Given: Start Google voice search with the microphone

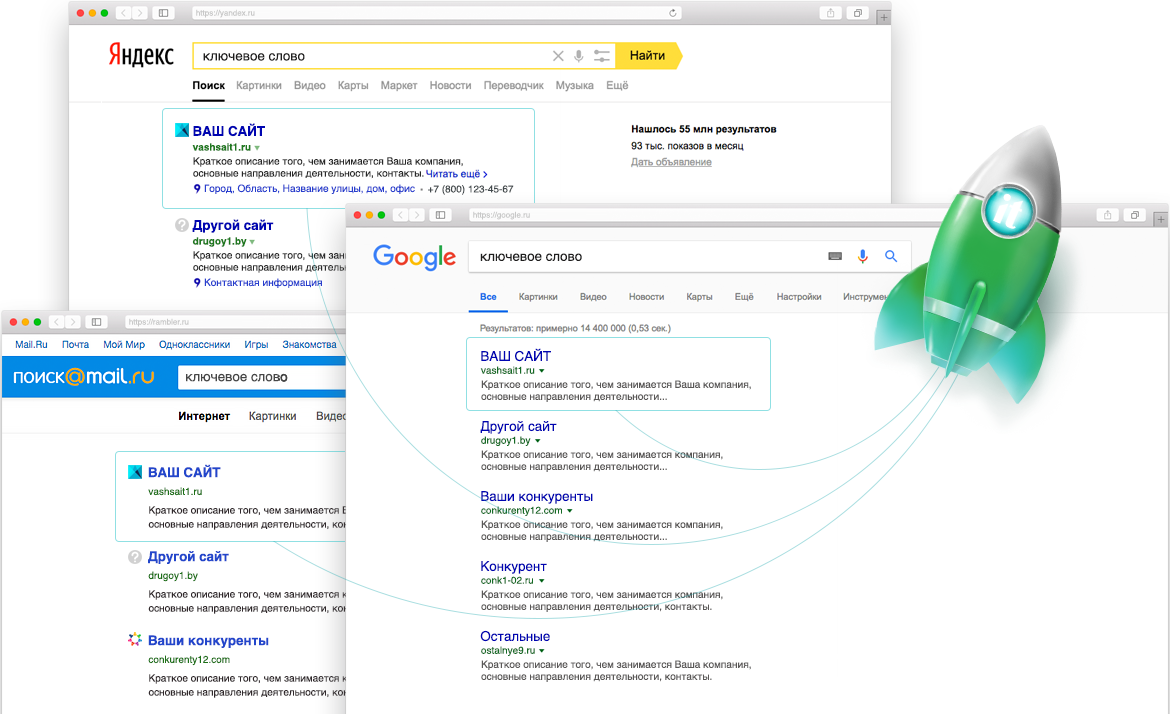Looking at the screenshot, I should click(863, 256).
